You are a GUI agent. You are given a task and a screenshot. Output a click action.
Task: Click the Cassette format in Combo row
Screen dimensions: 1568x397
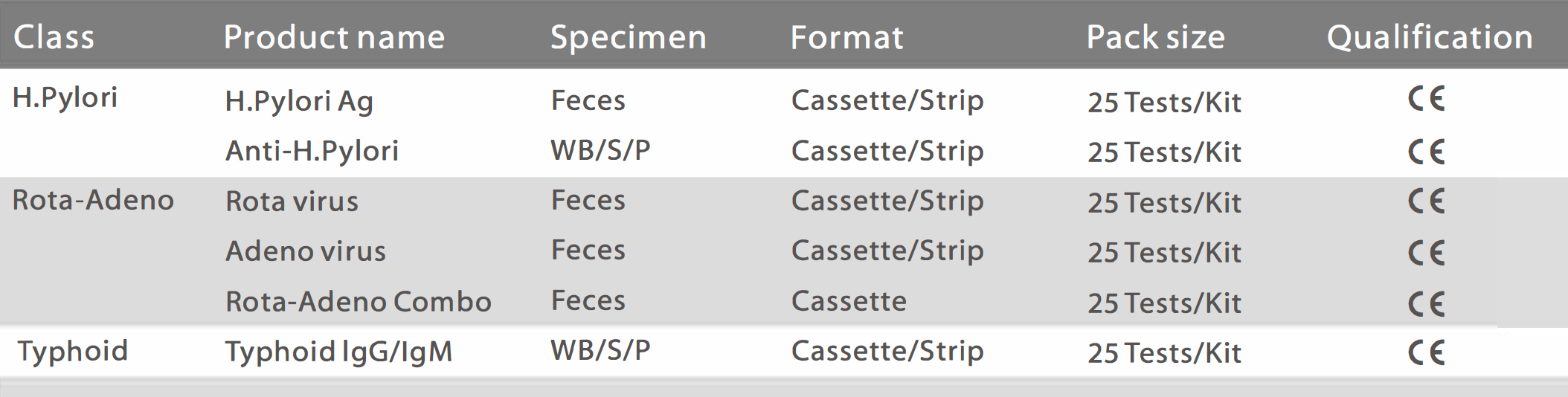click(x=849, y=301)
